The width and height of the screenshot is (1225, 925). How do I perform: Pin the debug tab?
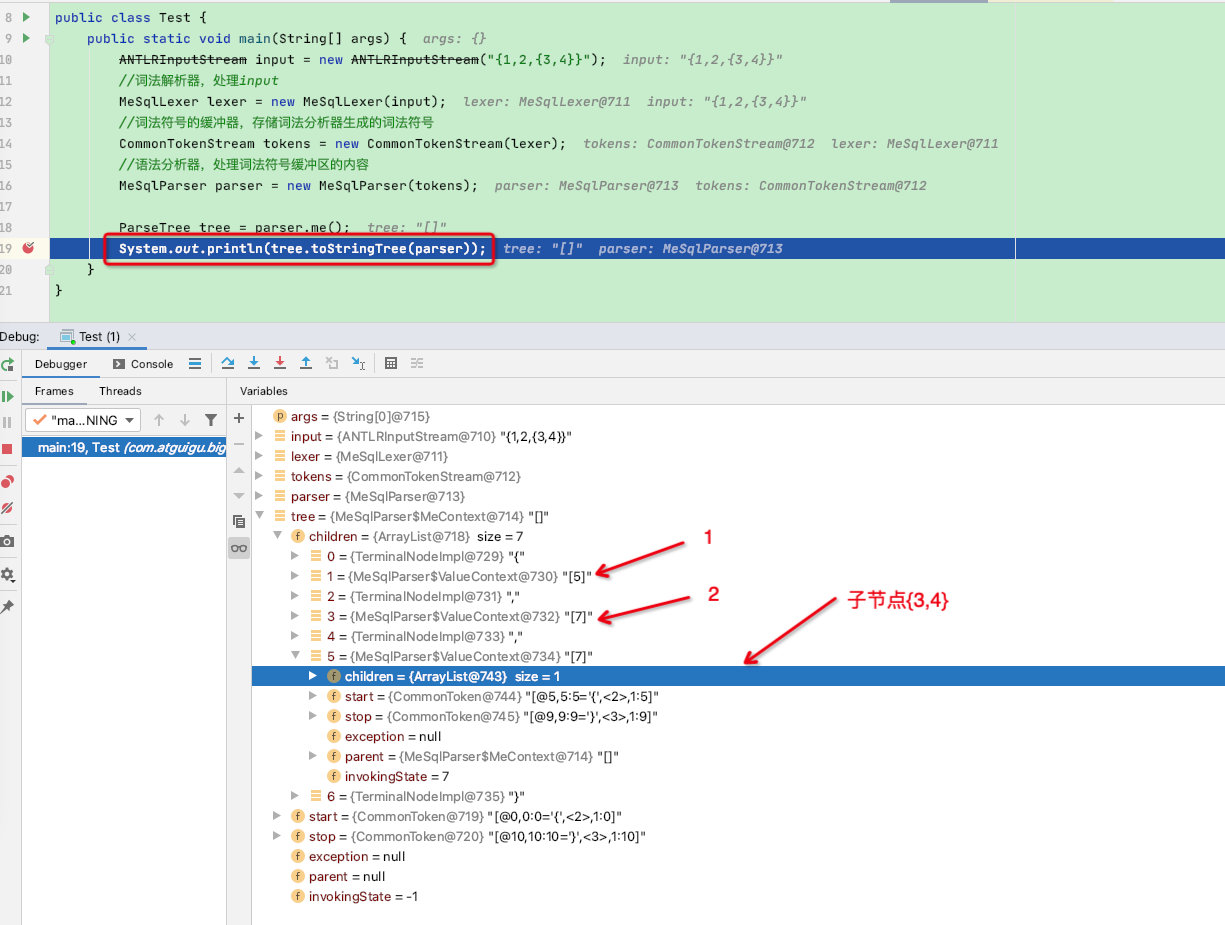(x=7, y=607)
